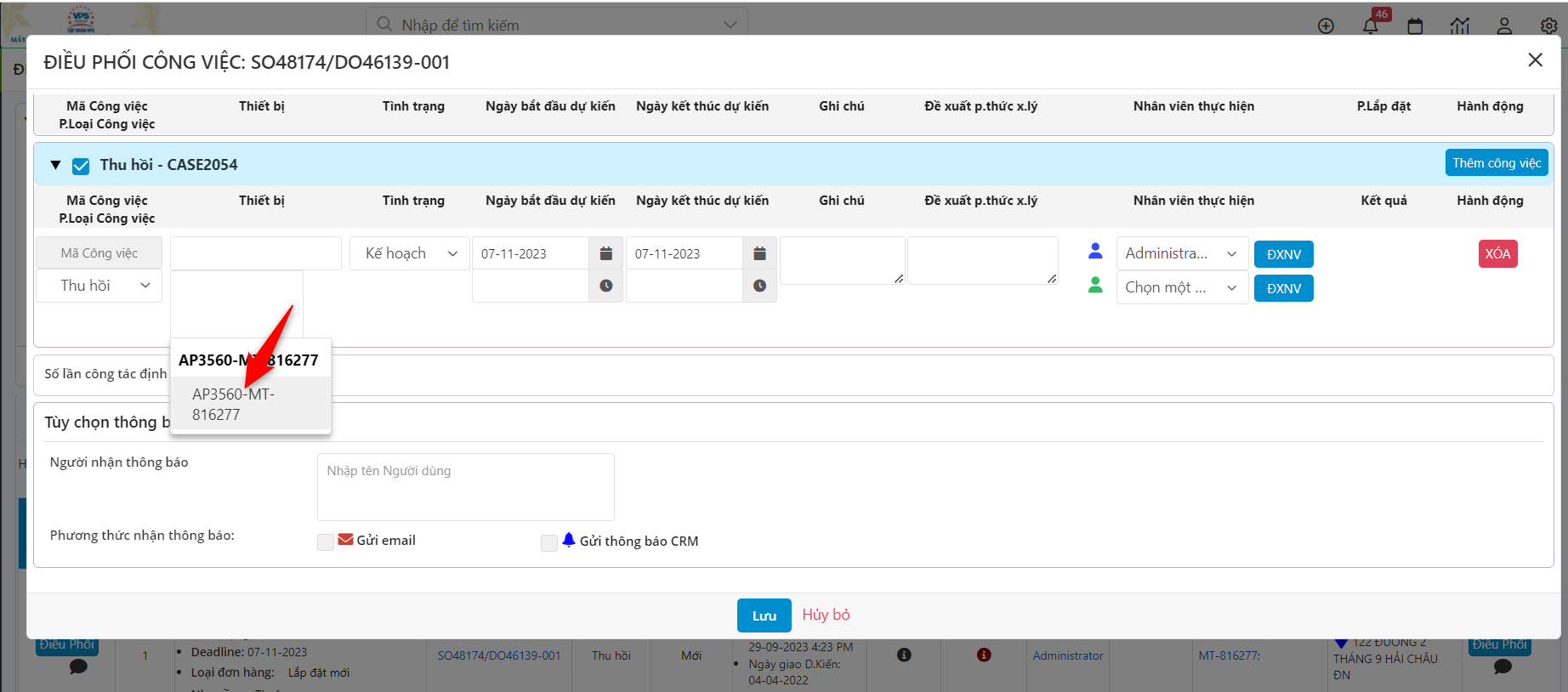Screen dimensions: 1568x692
Task: Click the Đề xuất p.thức x.lý textarea
Action: tap(982, 260)
